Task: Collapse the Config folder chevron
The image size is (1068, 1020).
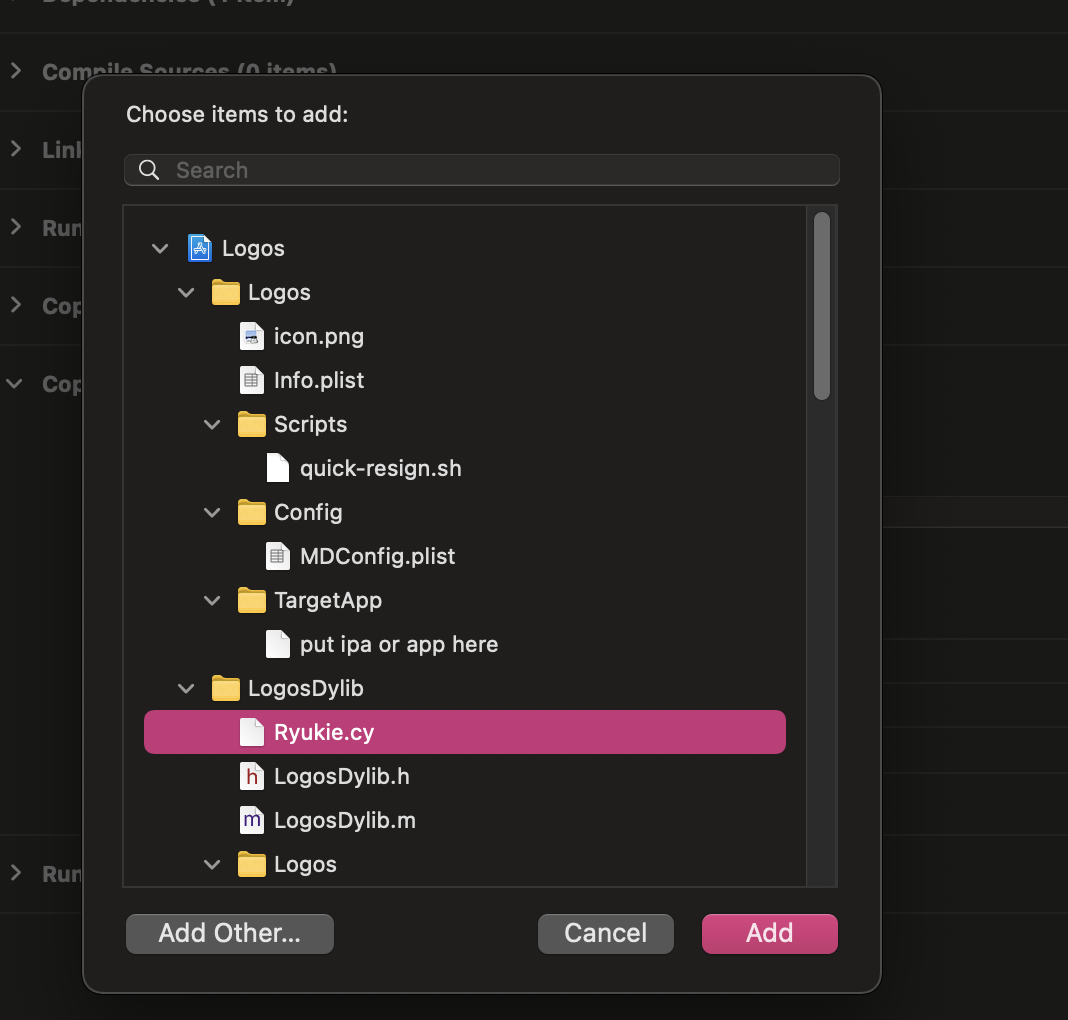Action: (x=212, y=512)
